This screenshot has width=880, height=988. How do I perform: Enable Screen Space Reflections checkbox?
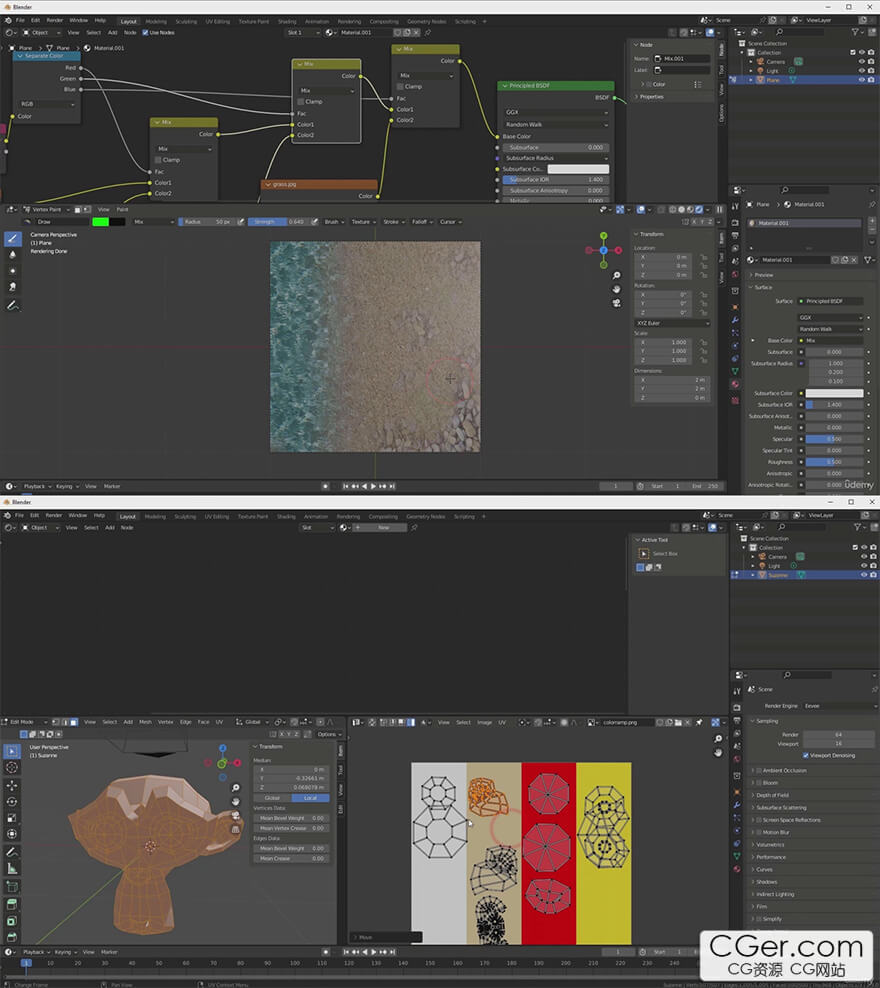point(758,820)
